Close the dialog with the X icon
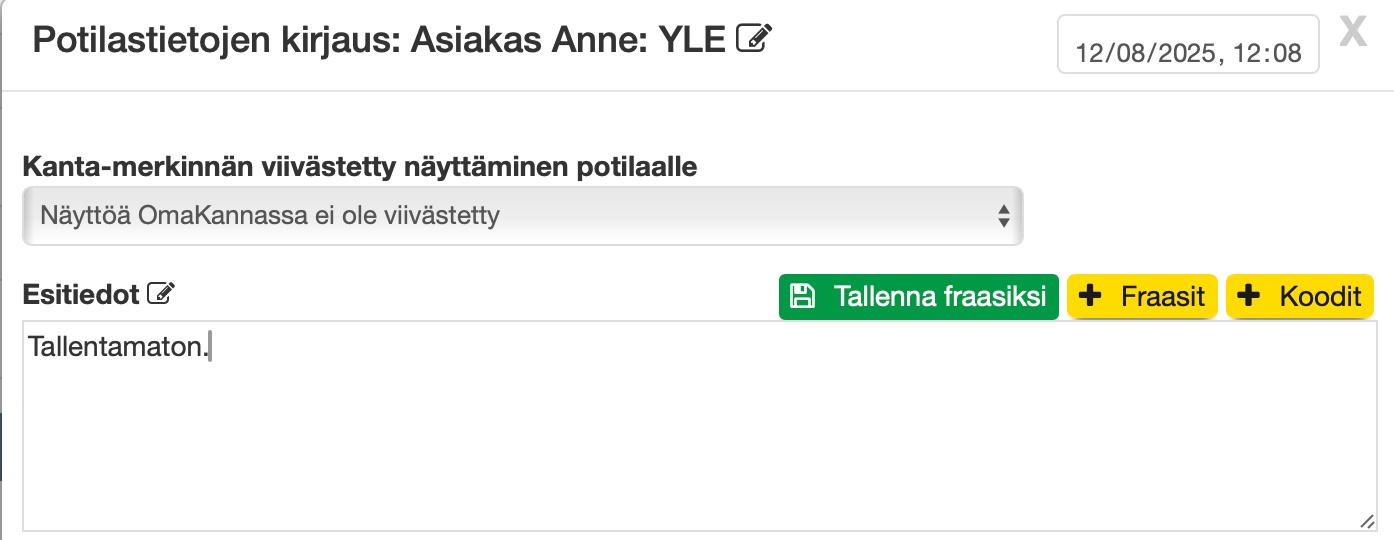Viewport: 1394px width, 540px height. pos(1352,32)
